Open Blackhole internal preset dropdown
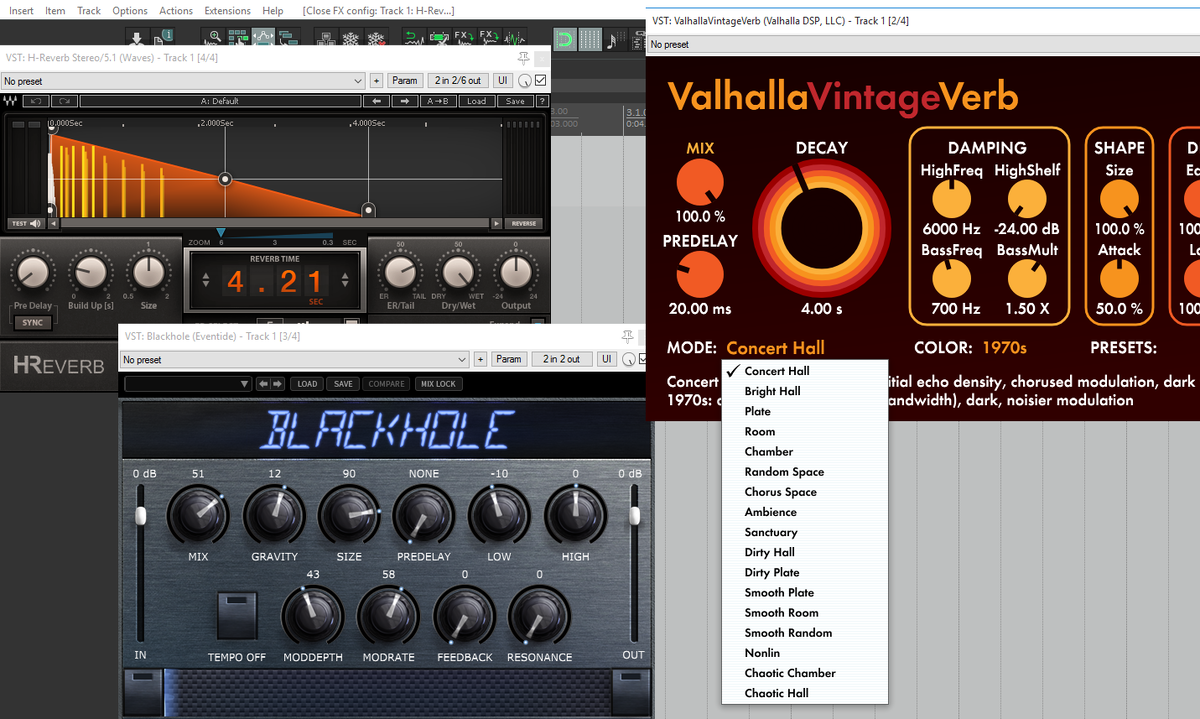The height and width of the screenshot is (719, 1200). 188,383
